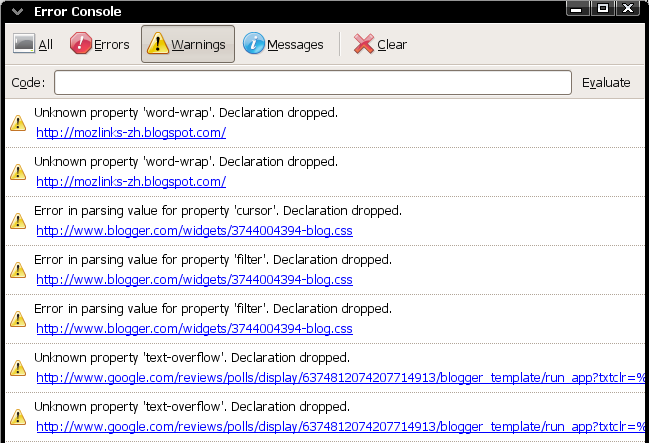Image resolution: width=649 pixels, height=443 pixels.
Task: Click warning icon beside first 'text-overflow' entry
Action: click(x=18, y=368)
